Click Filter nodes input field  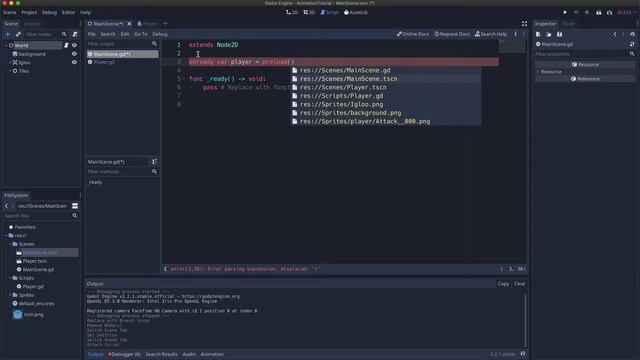pyautogui.click(x=42, y=35)
